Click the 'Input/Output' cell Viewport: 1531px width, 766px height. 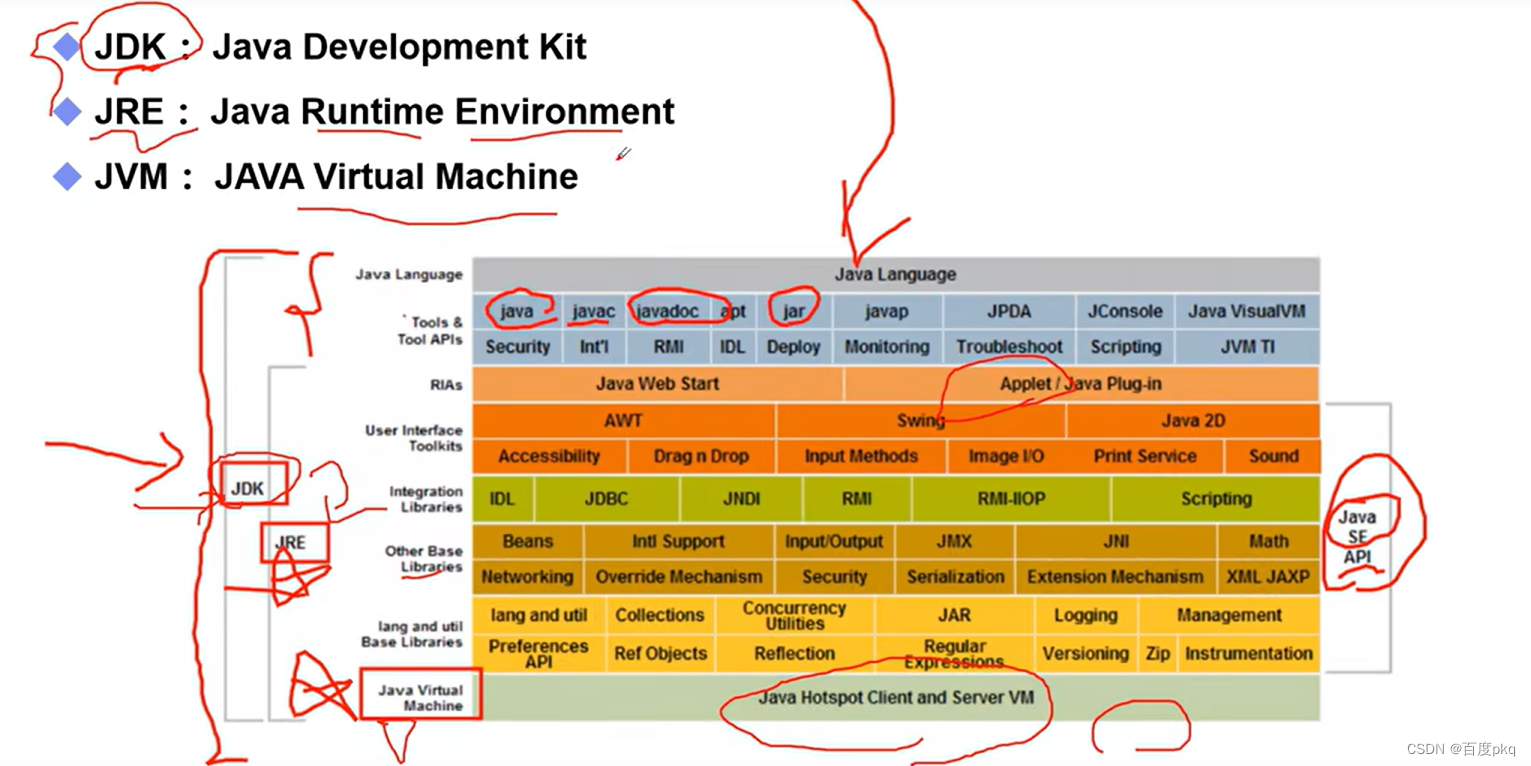click(834, 541)
